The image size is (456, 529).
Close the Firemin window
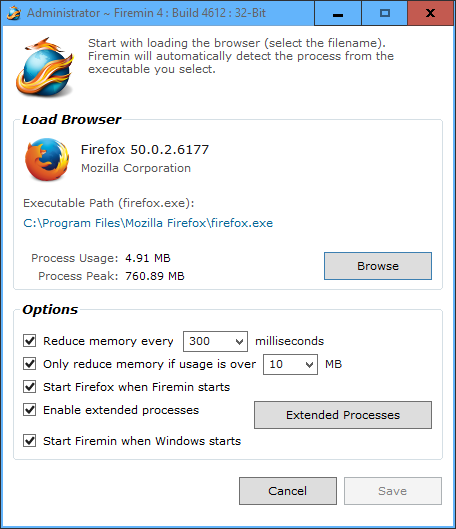(430, 13)
